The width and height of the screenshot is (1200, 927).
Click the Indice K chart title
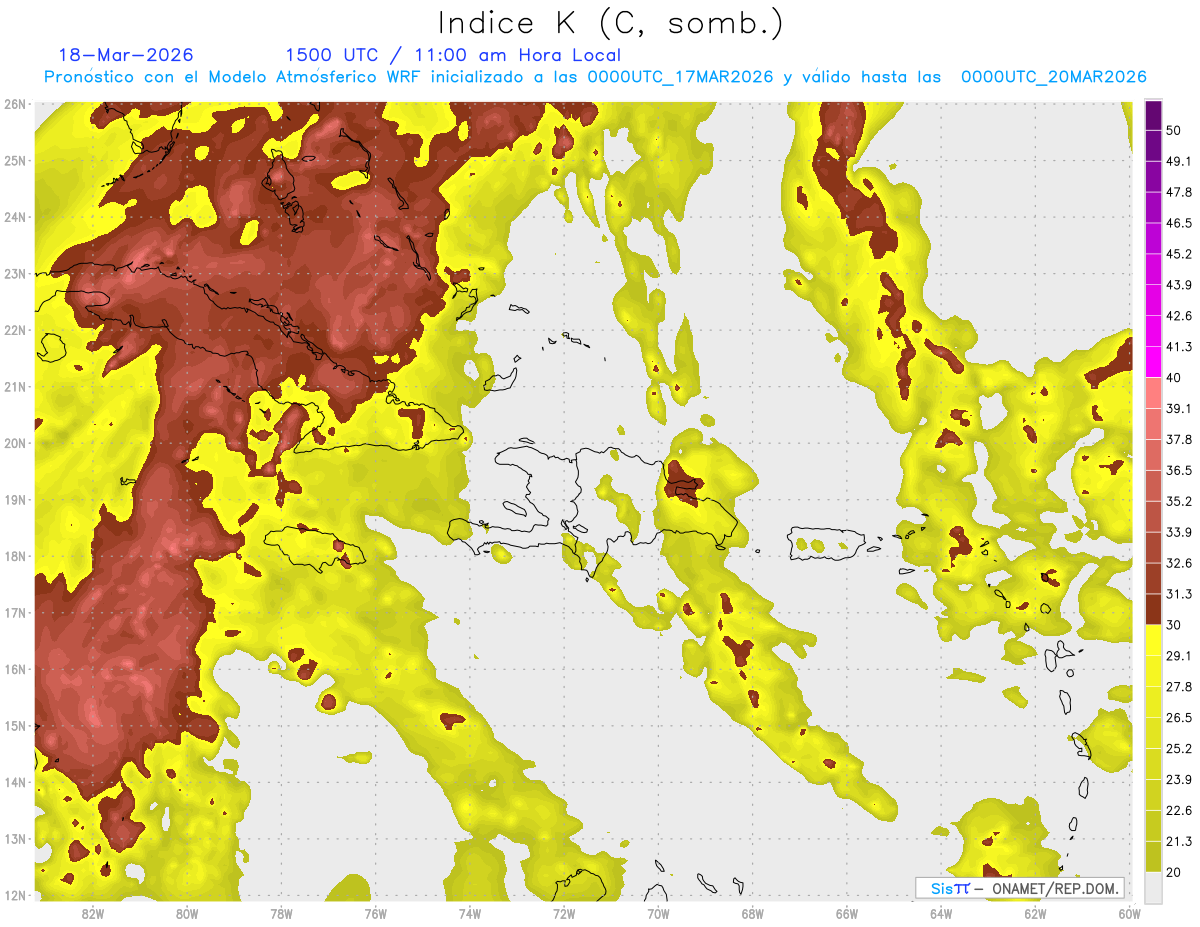pos(611,22)
